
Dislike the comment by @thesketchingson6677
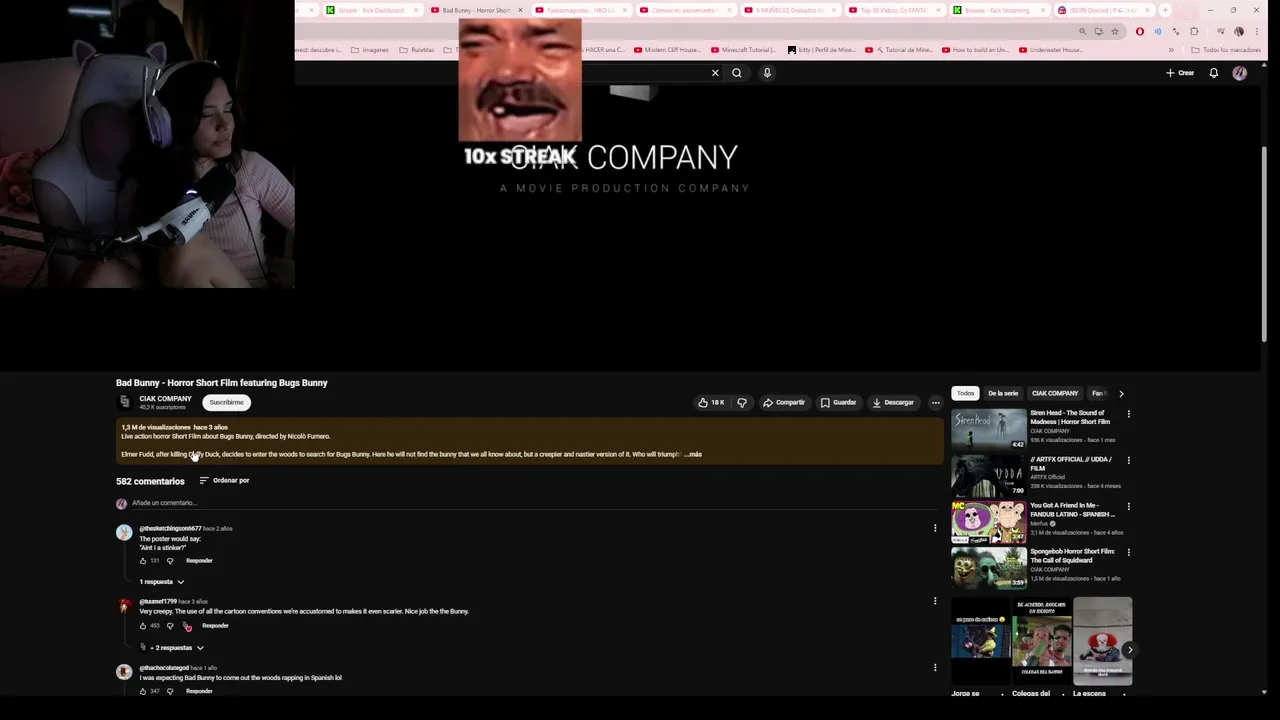coord(170,561)
